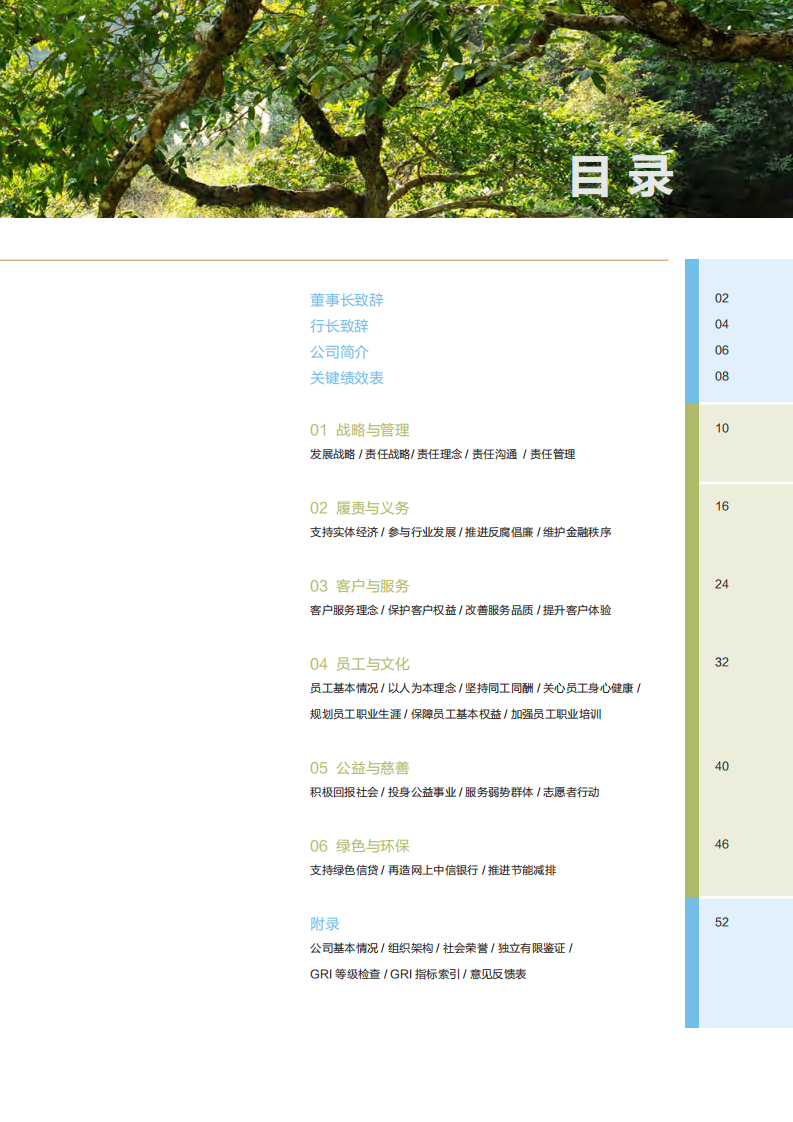Screen dimensions: 793x1122
Task: Select the subtopic 支持实体经济
Action: 344,532
